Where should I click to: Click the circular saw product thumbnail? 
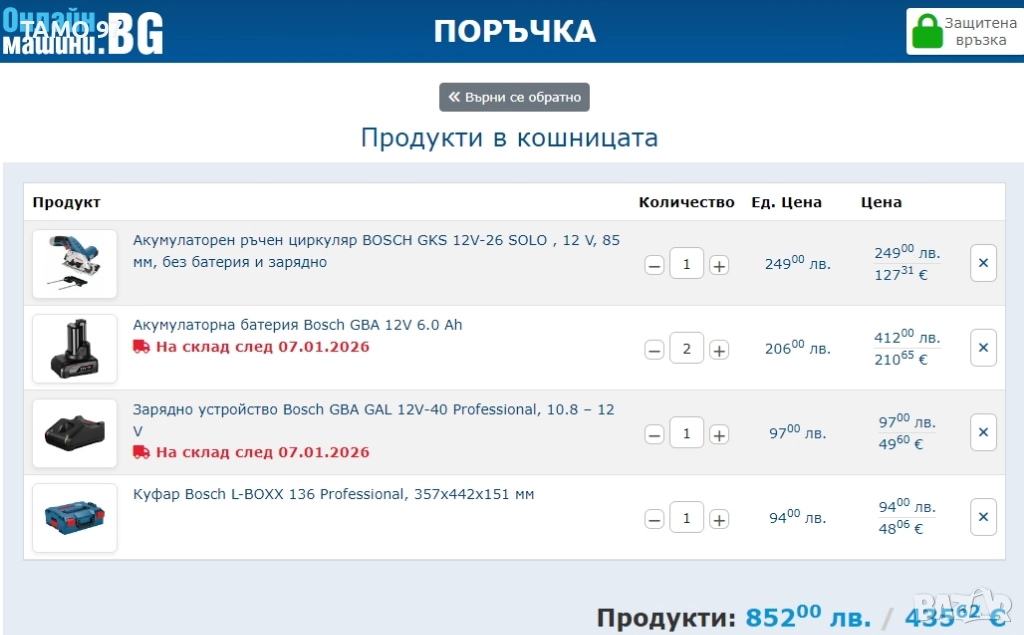74,264
